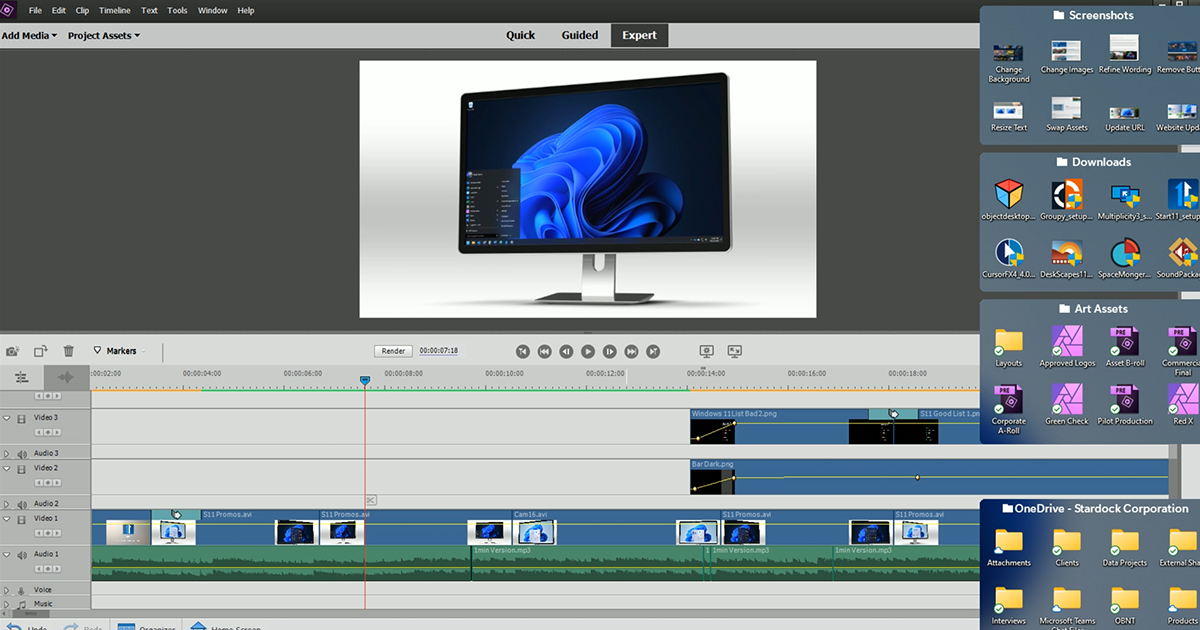This screenshot has height=630, width=1200.
Task: Click the audio waveform view icon
Action: (x=66, y=377)
